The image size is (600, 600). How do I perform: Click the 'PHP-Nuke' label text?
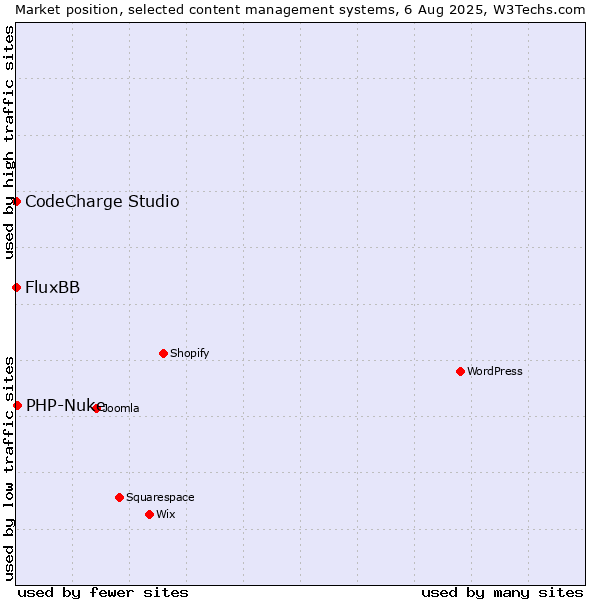pos(65,405)
